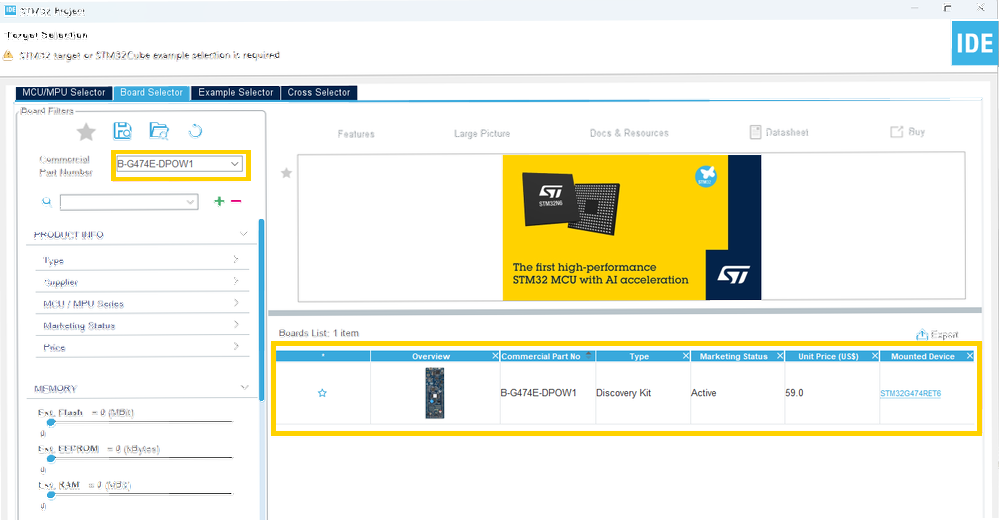Open the search combo box dropdown

tap(190, 202)
